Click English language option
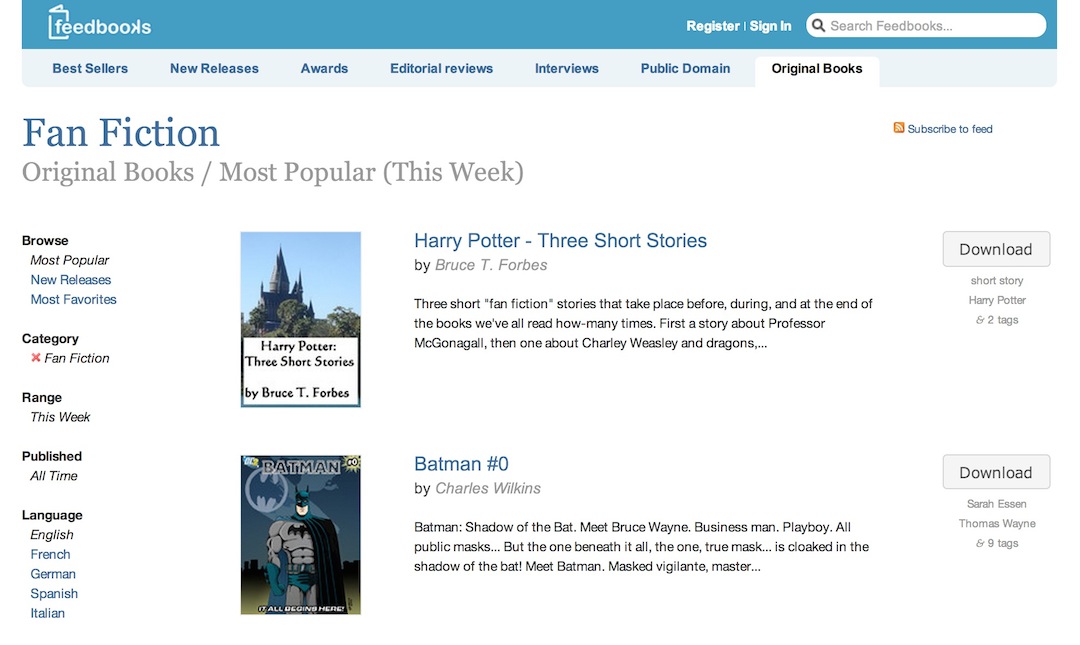1080x645 pixels. (x=52, y=535)
